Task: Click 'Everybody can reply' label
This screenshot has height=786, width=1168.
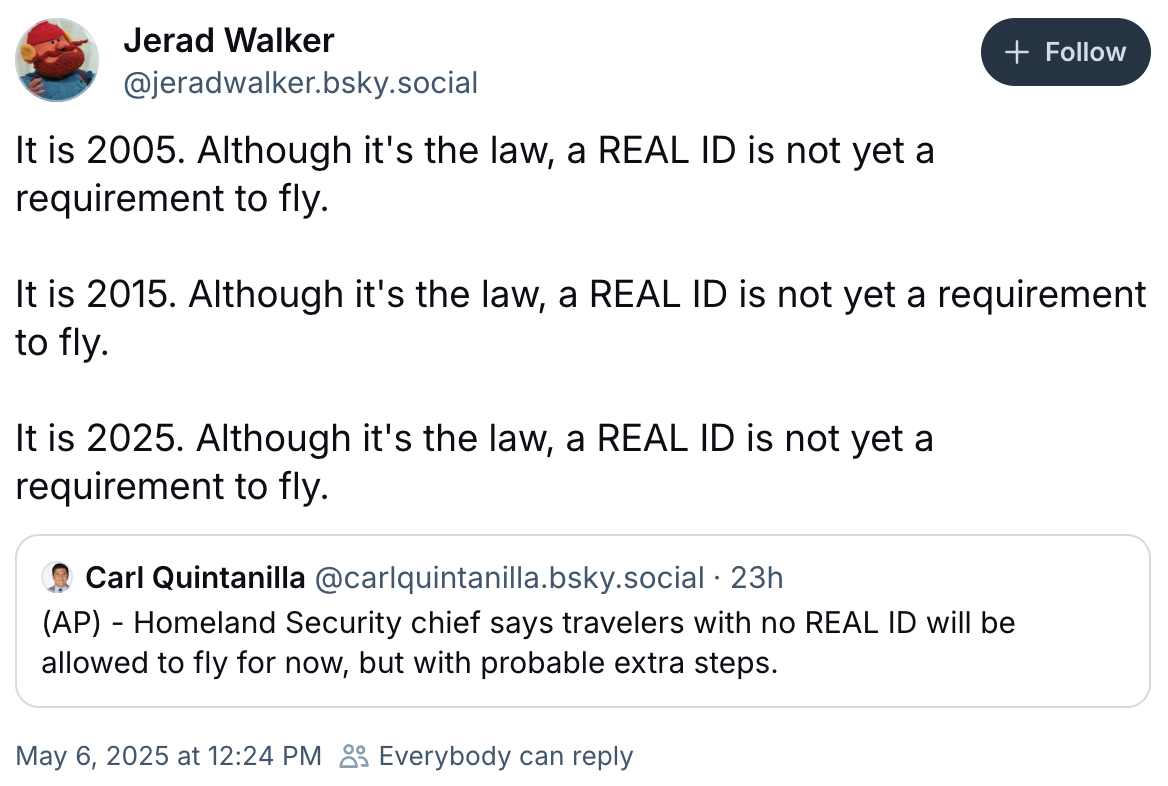Action: [x=506, y=757]
